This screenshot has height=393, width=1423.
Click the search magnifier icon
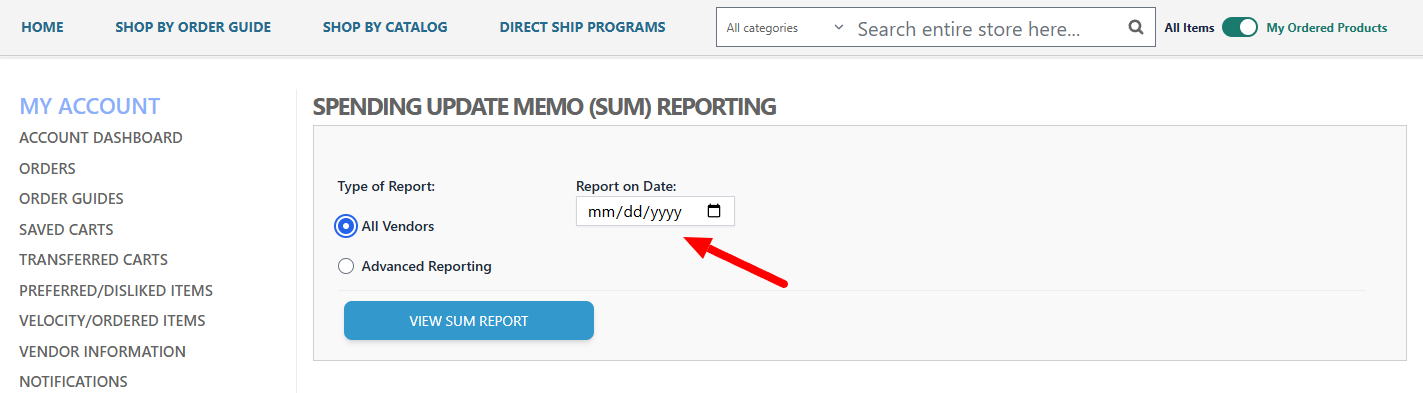coord(1135,28)
